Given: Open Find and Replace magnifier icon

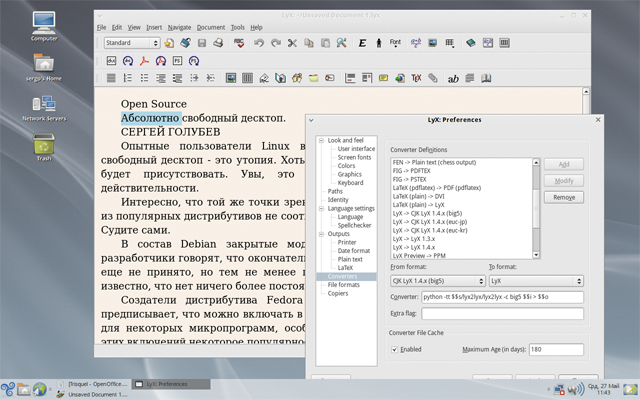Looking at the screenshot, I should [342, 43].
